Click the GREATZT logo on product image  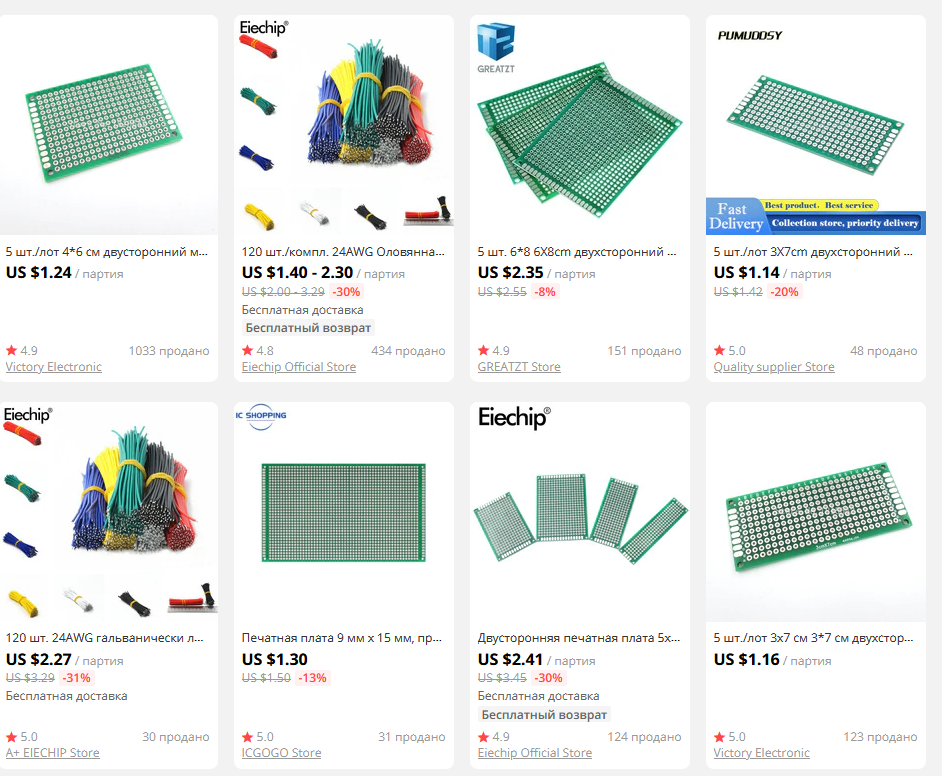[496, 48]
